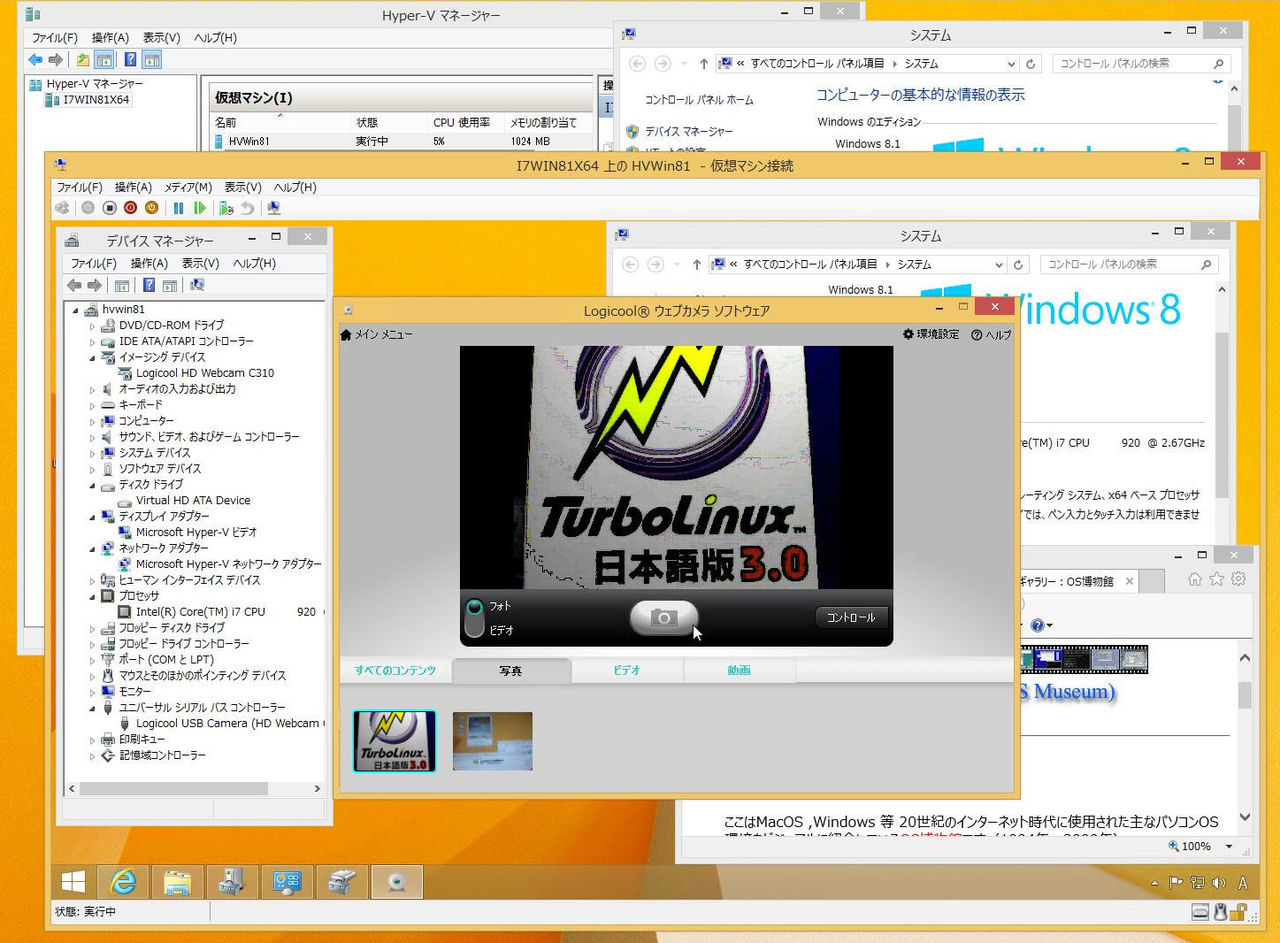1280x943 pixels.
Task: Click the orange Save state VM toolbar icon
Action: 151,208
